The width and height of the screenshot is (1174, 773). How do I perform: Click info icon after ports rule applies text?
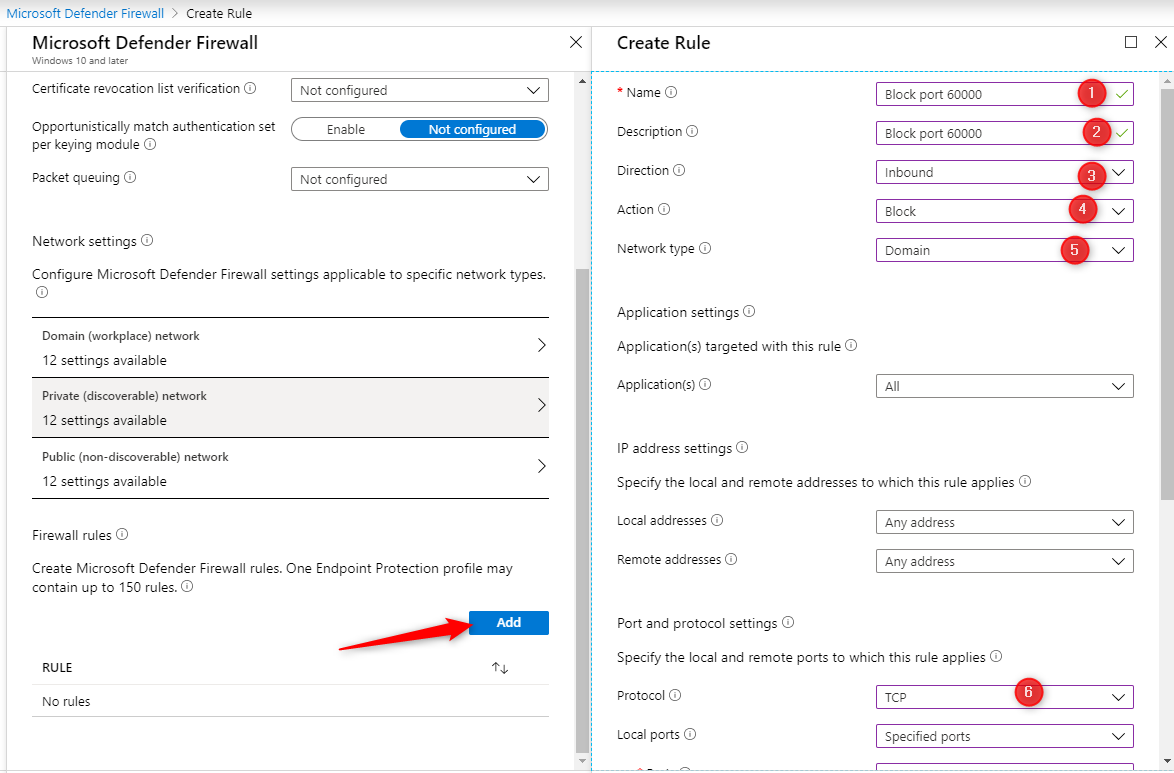coord(996,656)
